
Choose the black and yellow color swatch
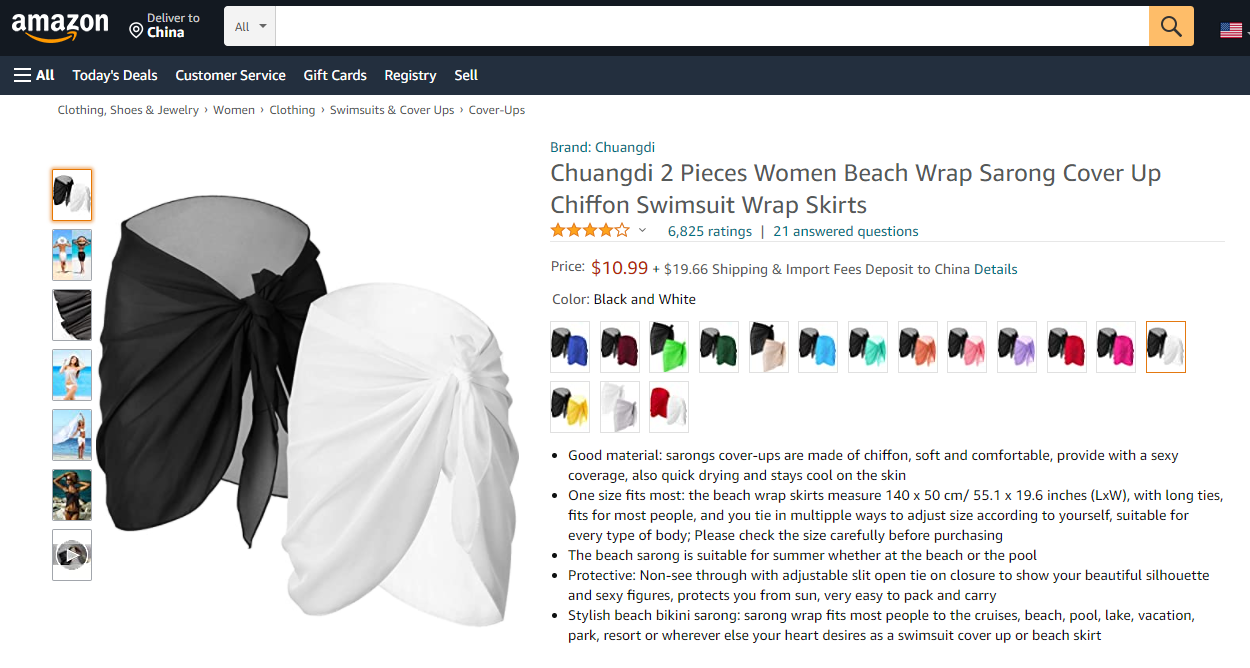[x=570, y=407]
